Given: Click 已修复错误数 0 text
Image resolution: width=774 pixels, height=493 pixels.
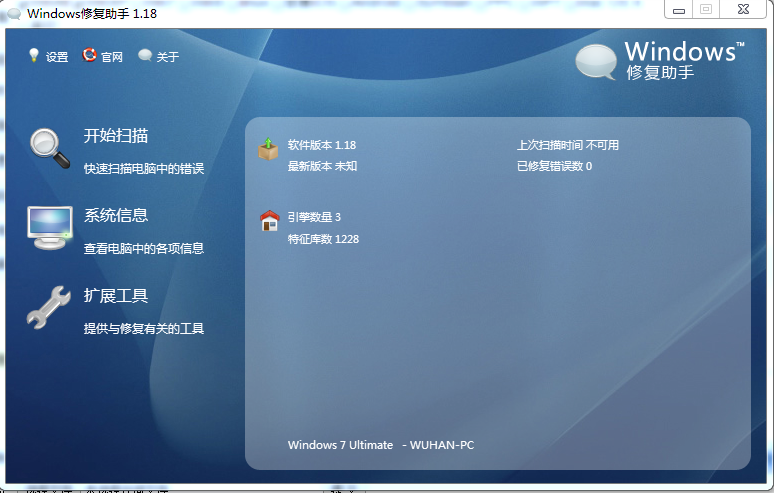Looking at the screenshot, I should pos(554,166).
